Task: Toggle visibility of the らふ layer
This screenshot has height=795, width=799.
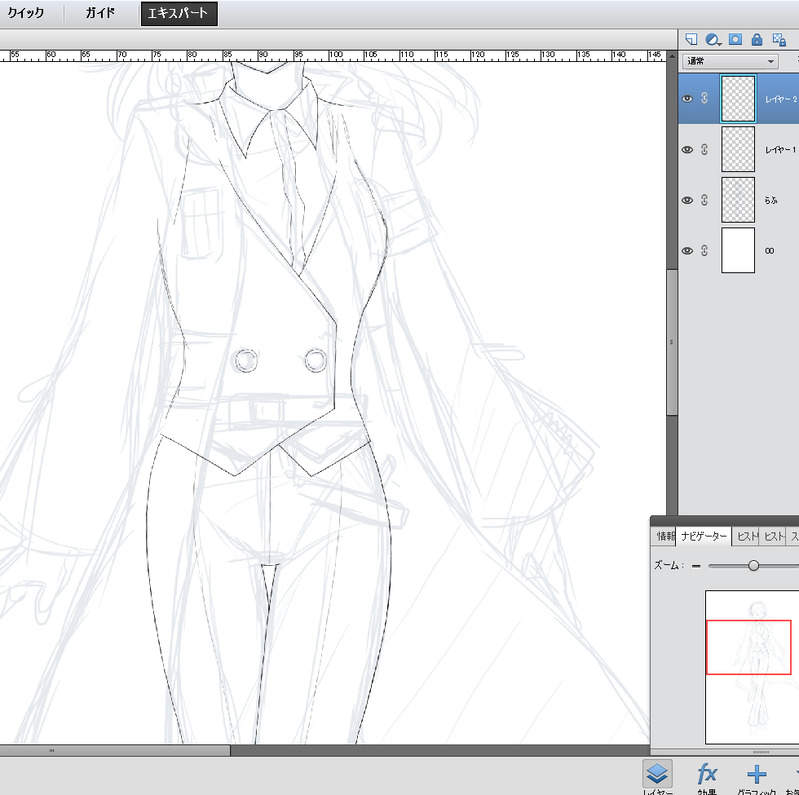Action: pyautogui.click(x=687, y=200)
